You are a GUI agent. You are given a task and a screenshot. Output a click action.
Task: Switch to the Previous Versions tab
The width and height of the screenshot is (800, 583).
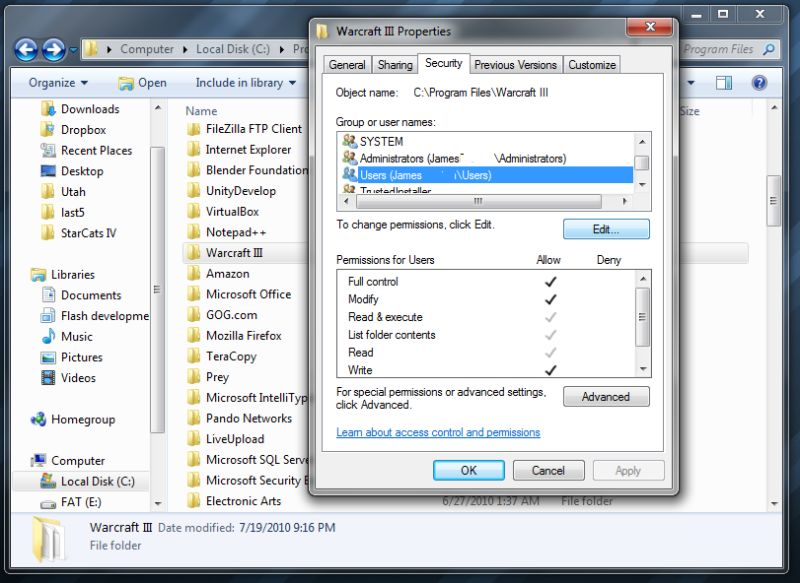[516, 64]
